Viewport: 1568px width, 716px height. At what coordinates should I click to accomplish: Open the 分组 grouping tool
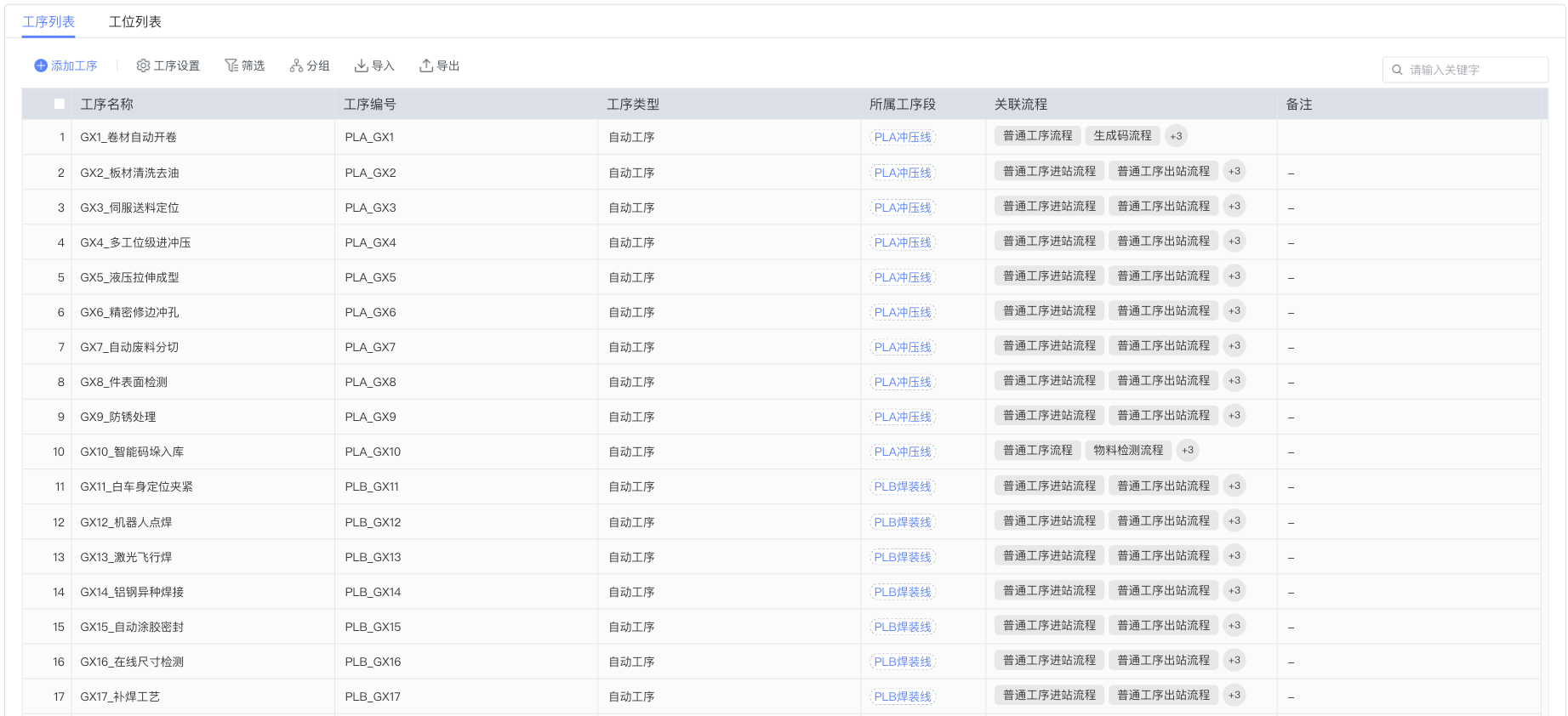296,65
